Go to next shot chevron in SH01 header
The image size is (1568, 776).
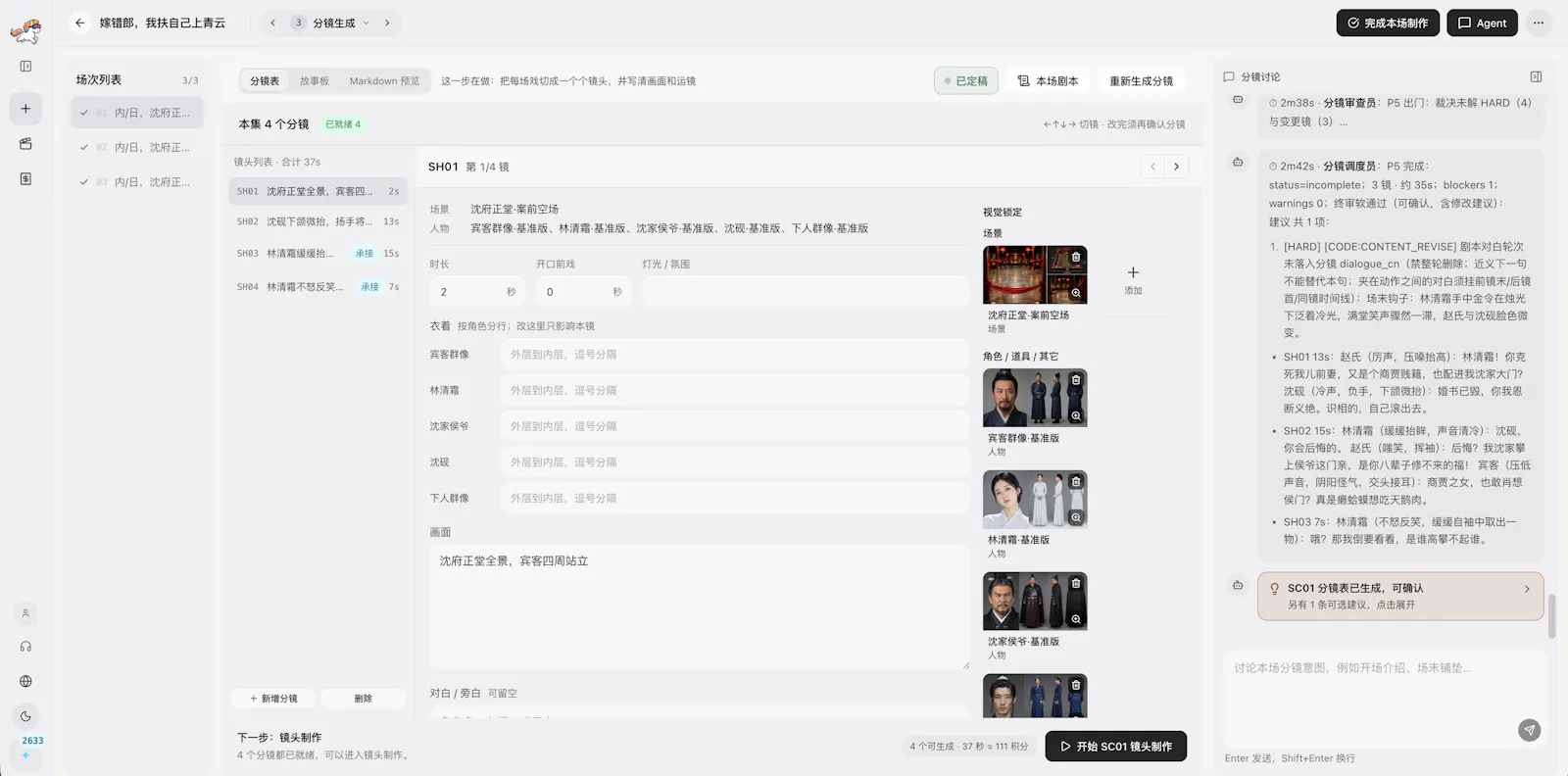pyautogui.click(x=1177, y=167)
